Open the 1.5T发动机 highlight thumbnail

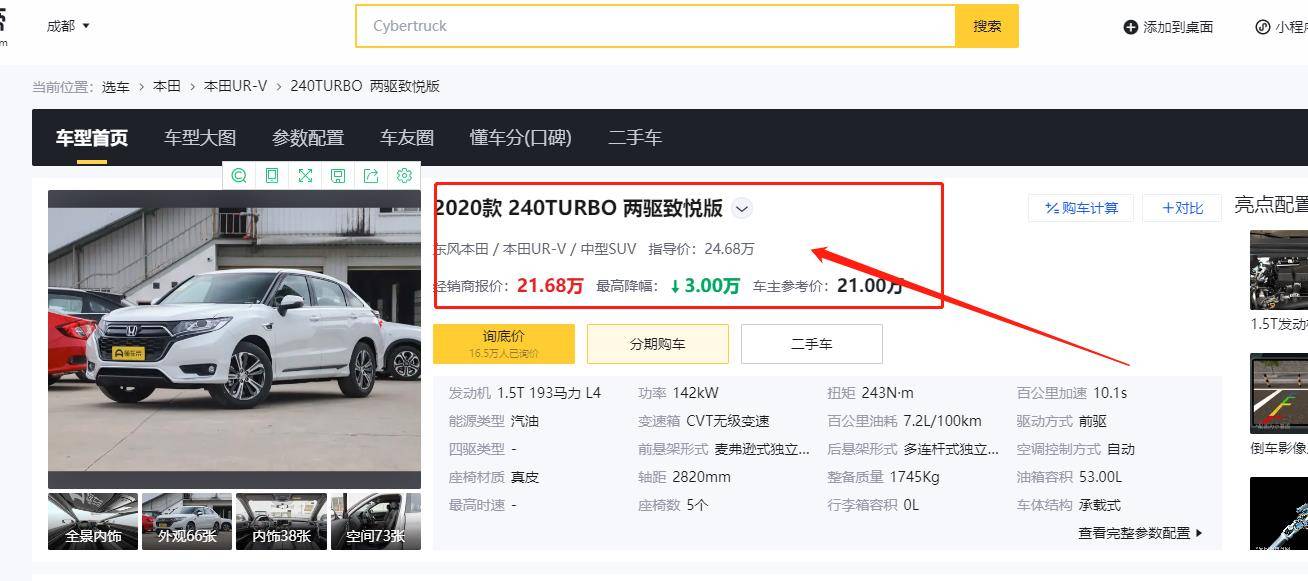click(1279, 270)
